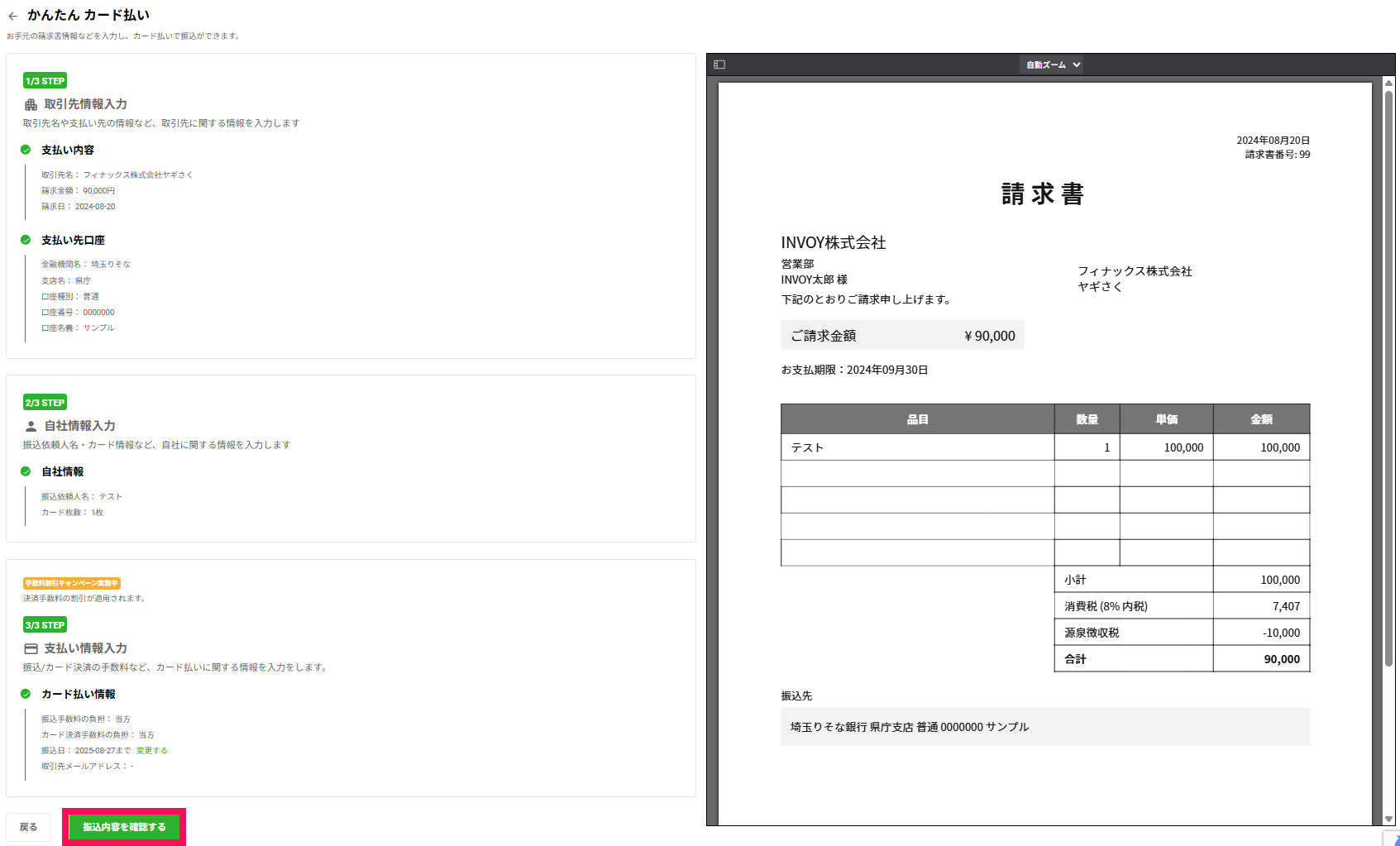Click the PDF viewer vertical scrollbar thumb
The width and height of the screenshot is (1400, 846).
click(1388, 378)
